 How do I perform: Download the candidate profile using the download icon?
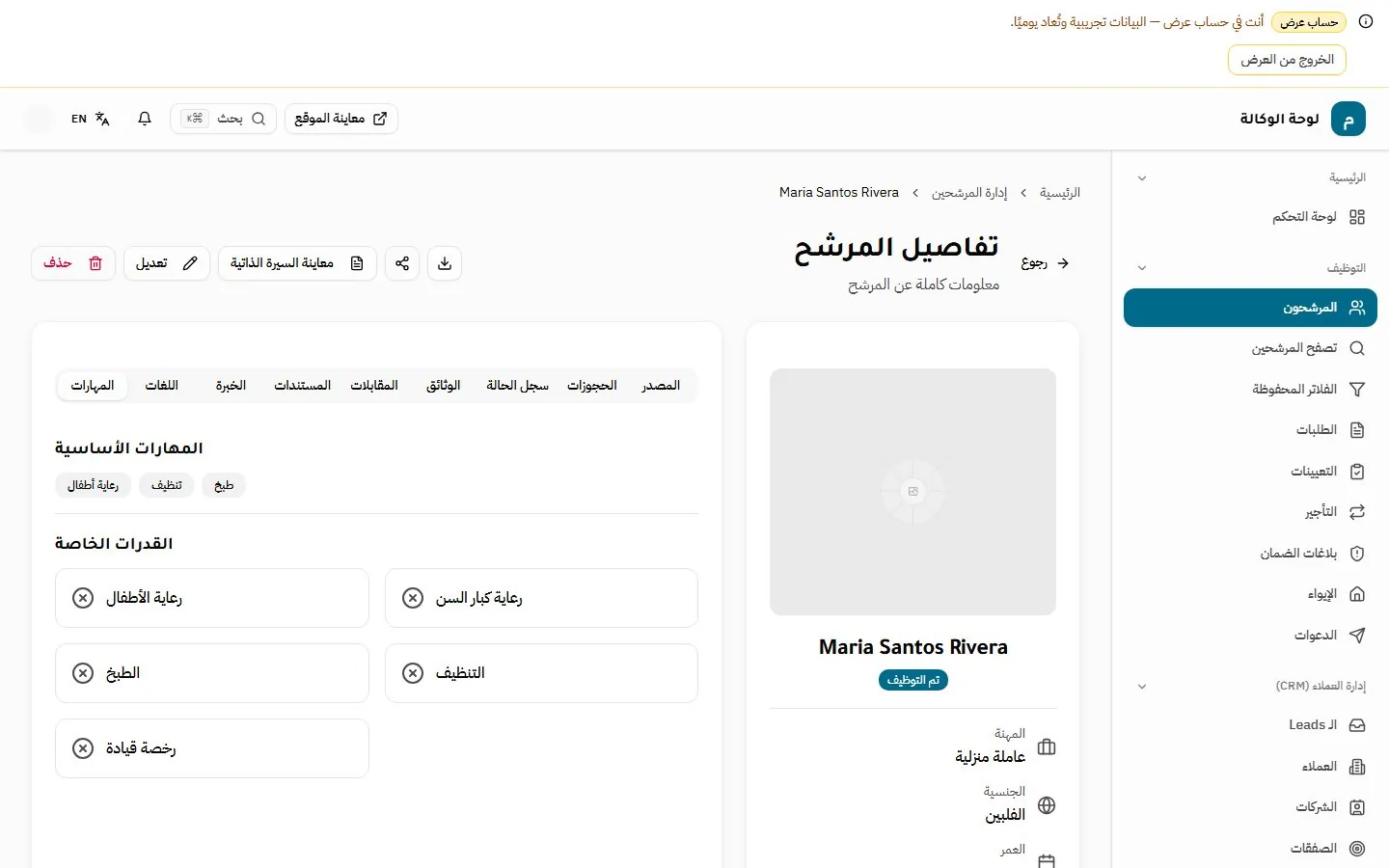[x=445, y=263]
